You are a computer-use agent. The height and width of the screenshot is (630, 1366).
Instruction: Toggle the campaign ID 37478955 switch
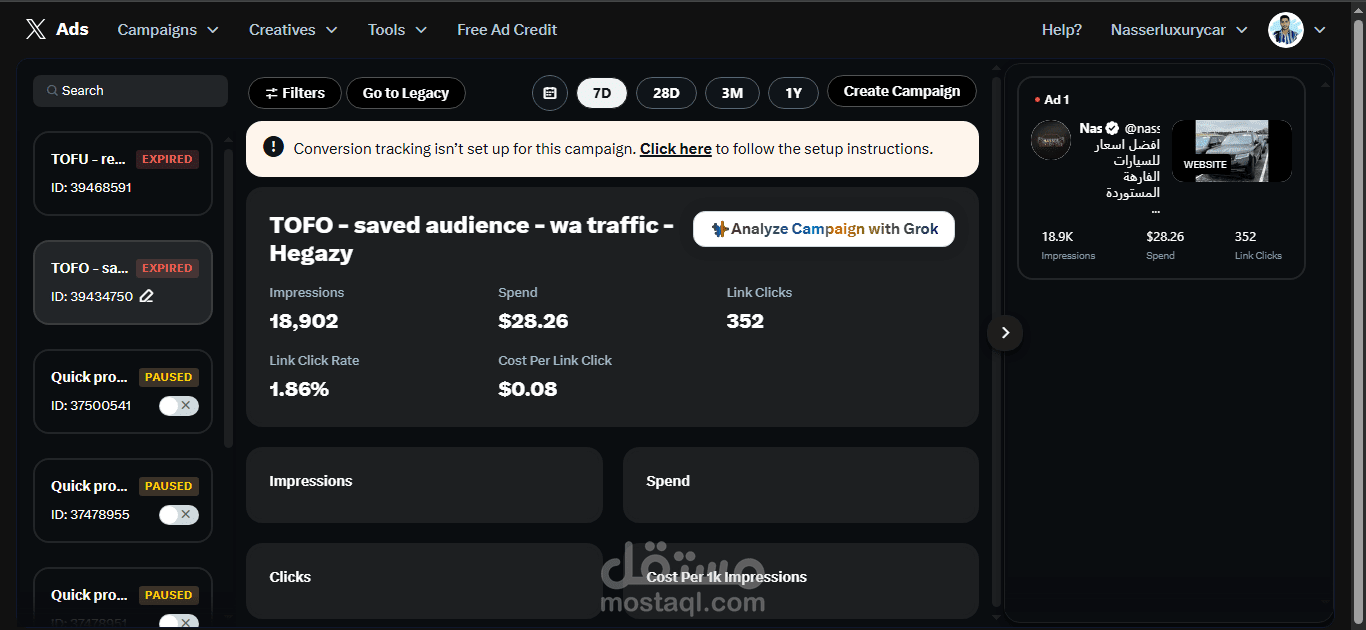[179, 515]
